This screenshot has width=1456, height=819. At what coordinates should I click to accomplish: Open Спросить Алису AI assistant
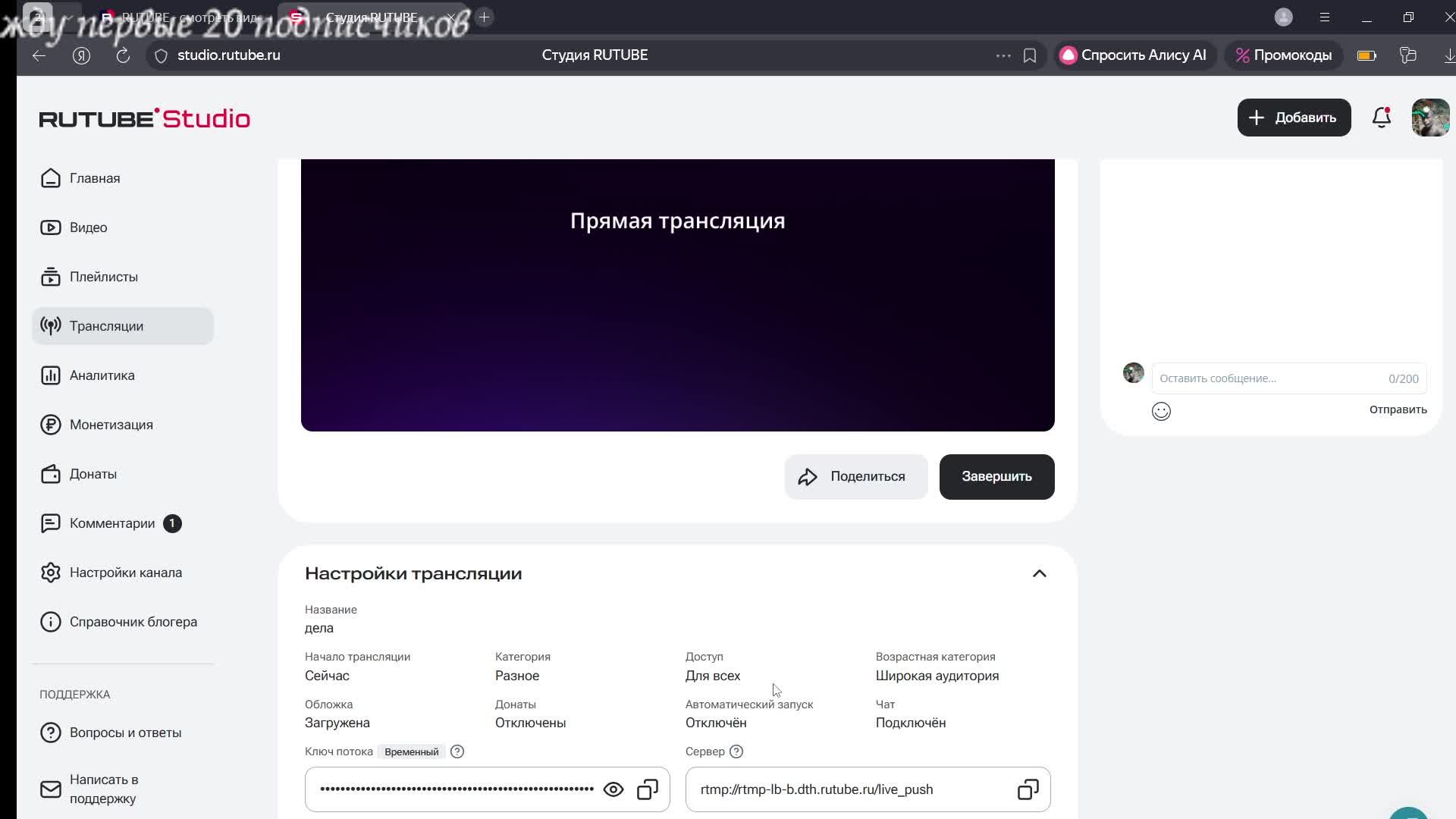point(1133,55)
